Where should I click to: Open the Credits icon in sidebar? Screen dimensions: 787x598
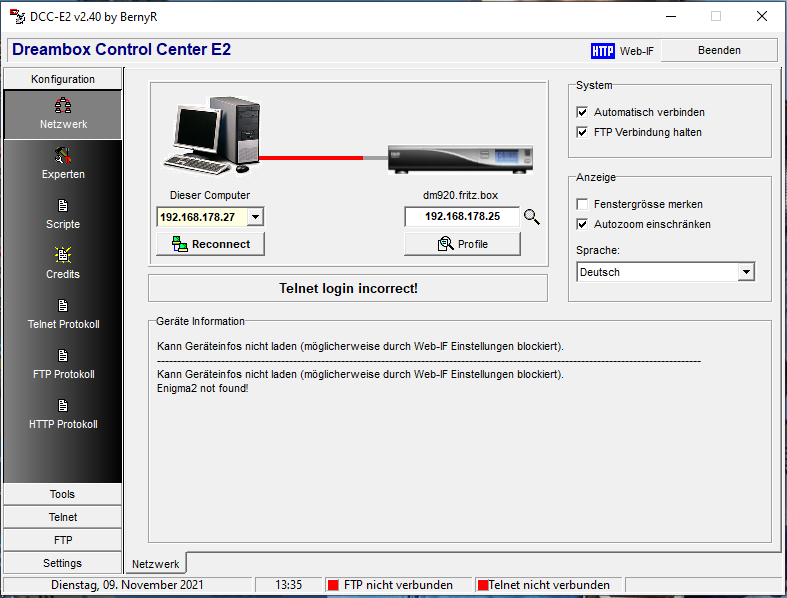point(63,256)
